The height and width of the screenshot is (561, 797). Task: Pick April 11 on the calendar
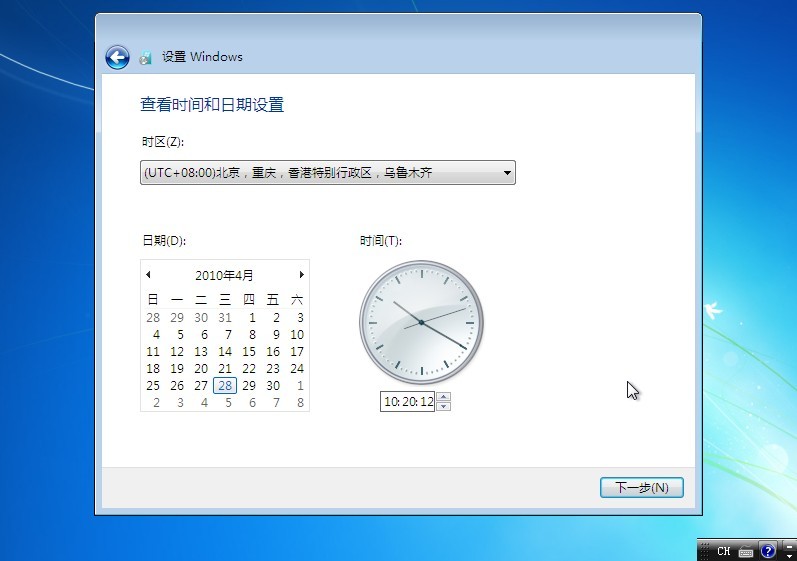coord(153,352)
